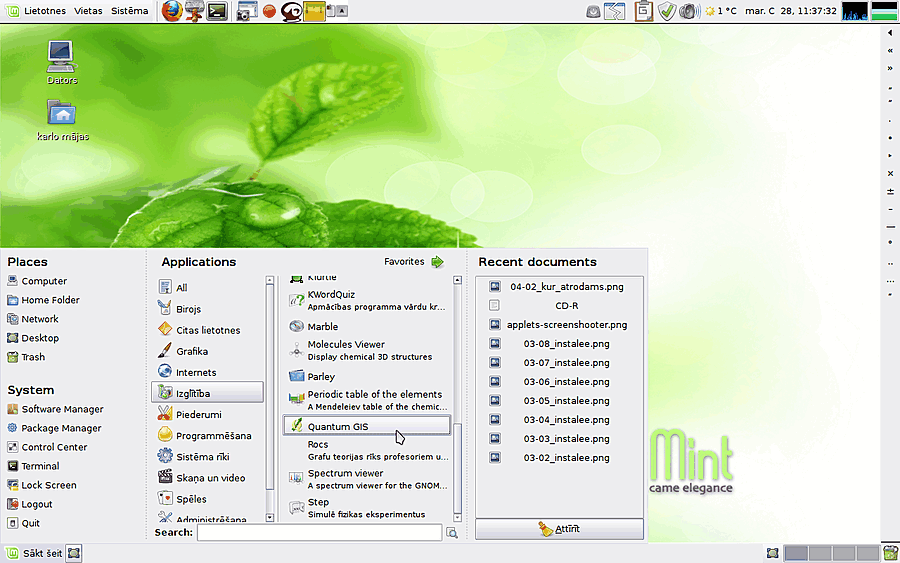Screen dimensions: 900x563
Task: Open recent file applets-screenshooter.png
Action: click(x=559, y=324)
